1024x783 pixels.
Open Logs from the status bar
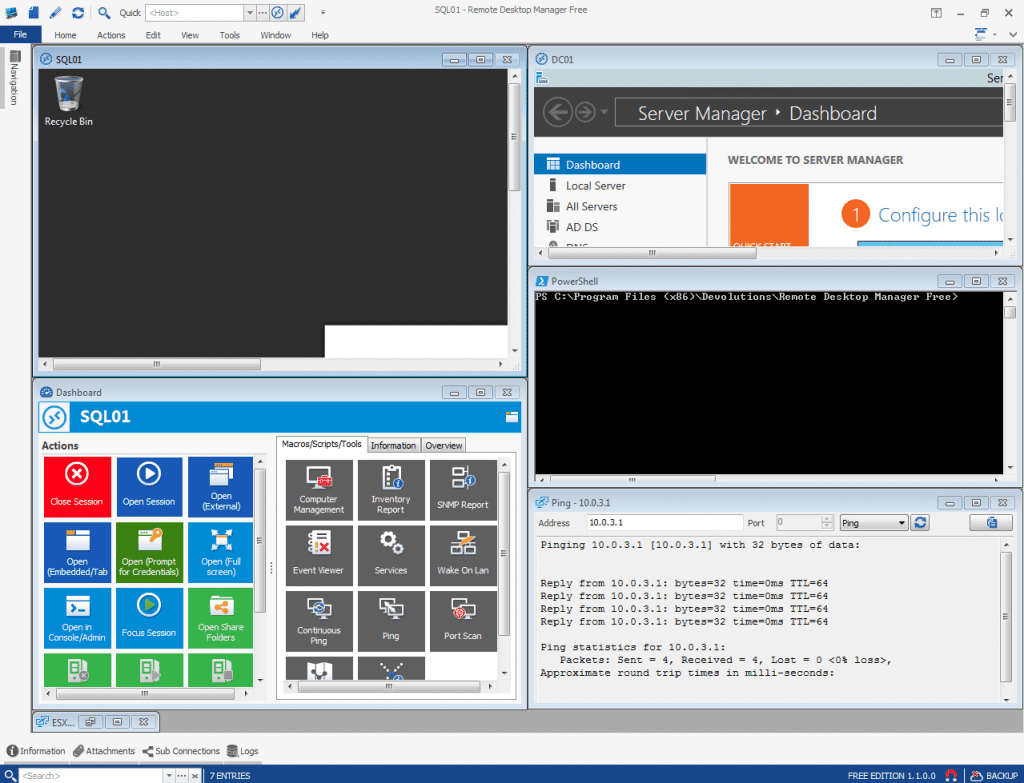[x=241, y=750]
